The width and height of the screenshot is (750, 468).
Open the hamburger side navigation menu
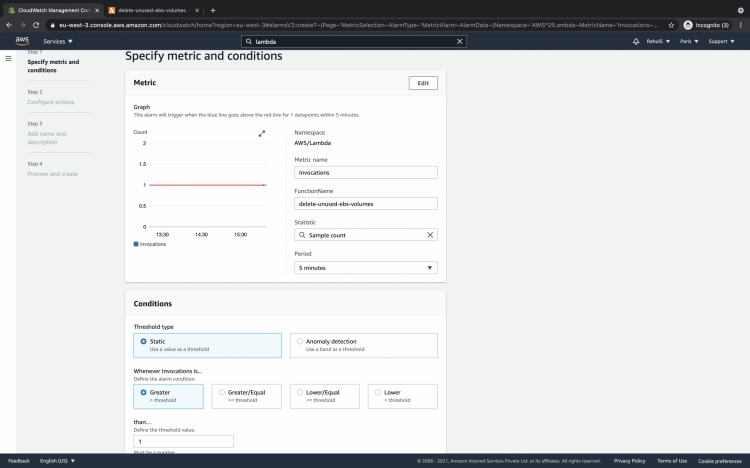[x=9, y=59]
